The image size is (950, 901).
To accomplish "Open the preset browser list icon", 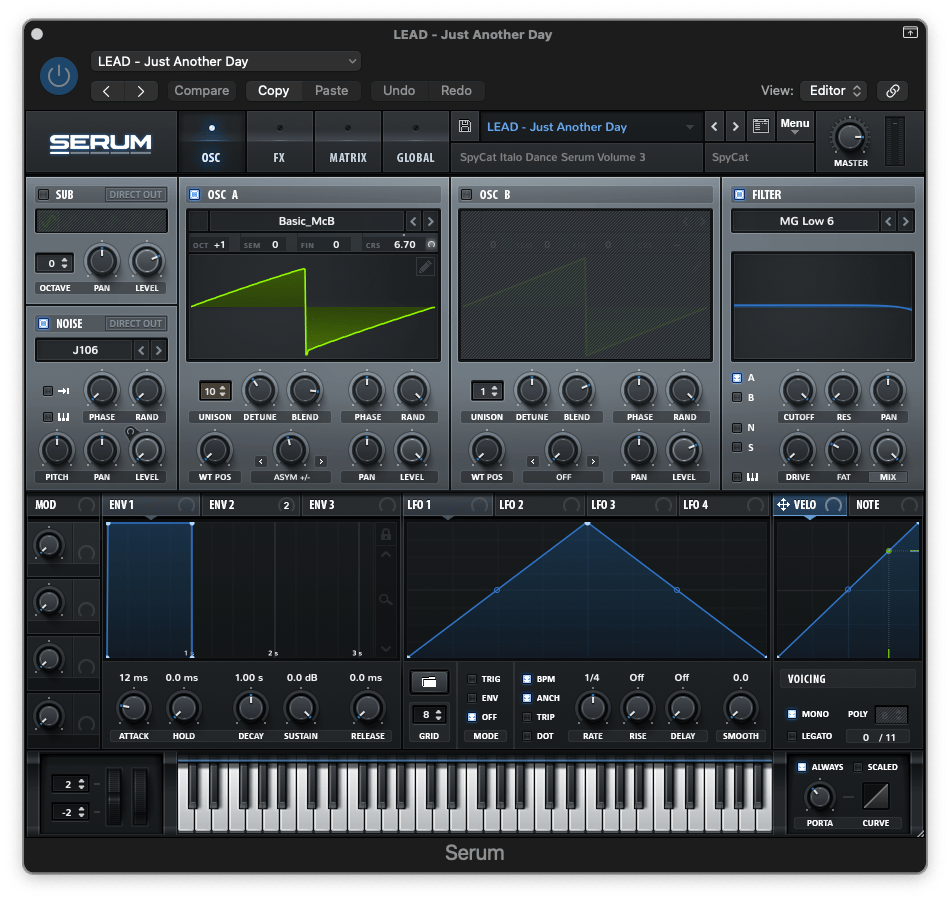I will 760,126.
